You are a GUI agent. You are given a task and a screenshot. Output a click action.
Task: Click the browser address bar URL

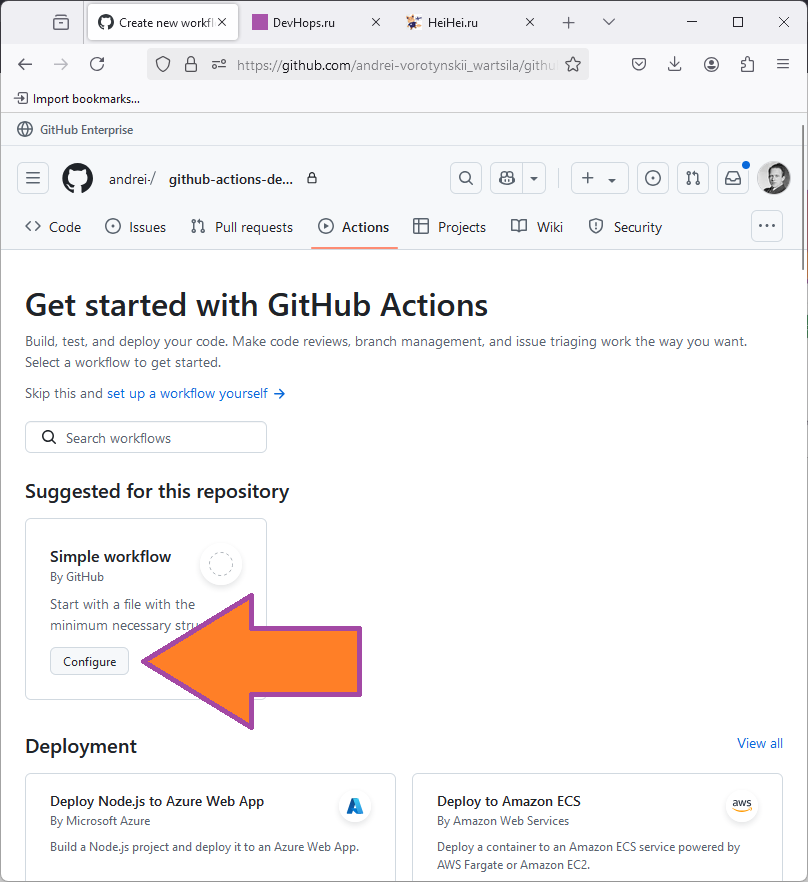tap(397, 65)
